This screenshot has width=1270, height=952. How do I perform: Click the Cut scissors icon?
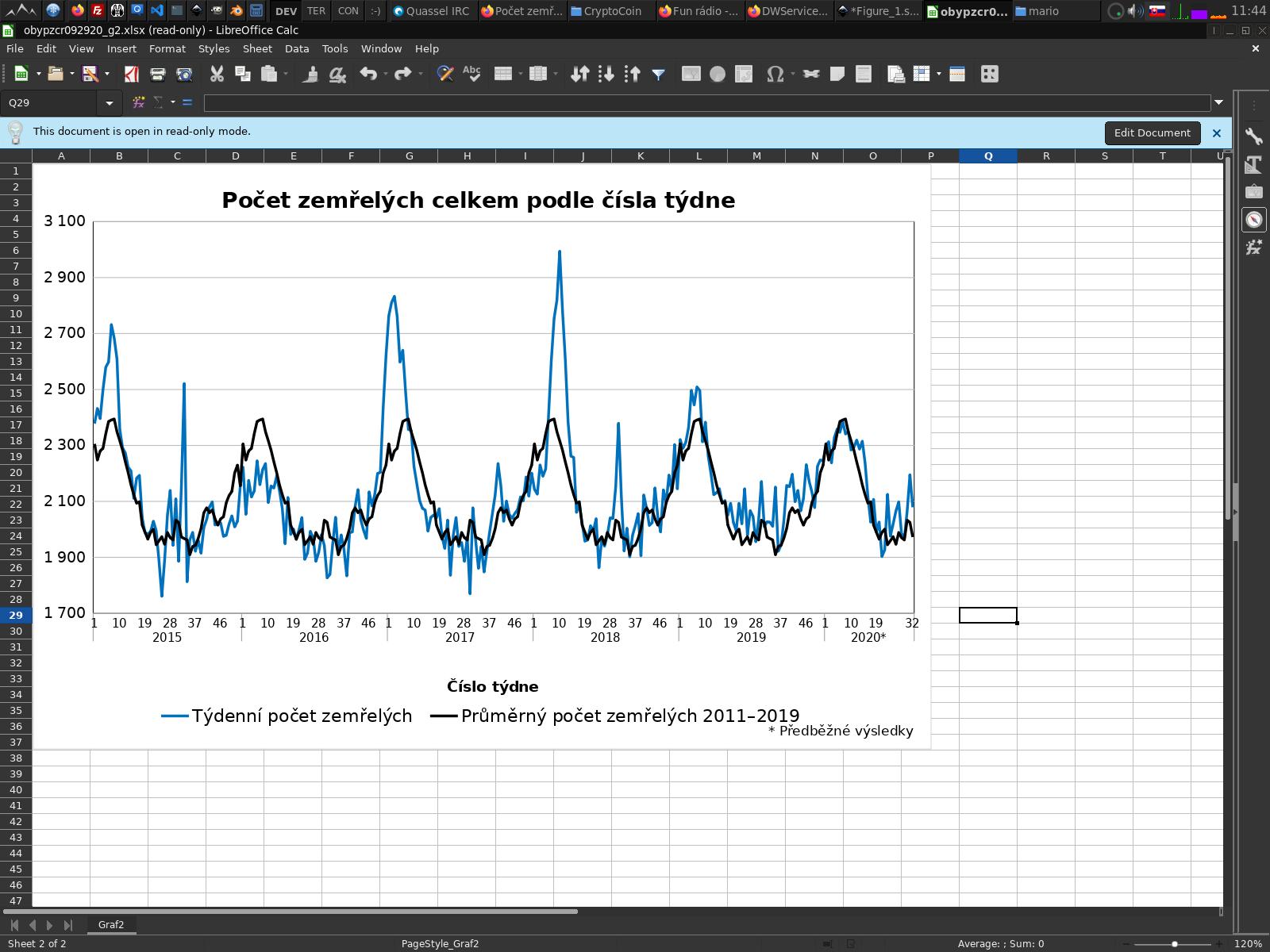tap(217, 74)
